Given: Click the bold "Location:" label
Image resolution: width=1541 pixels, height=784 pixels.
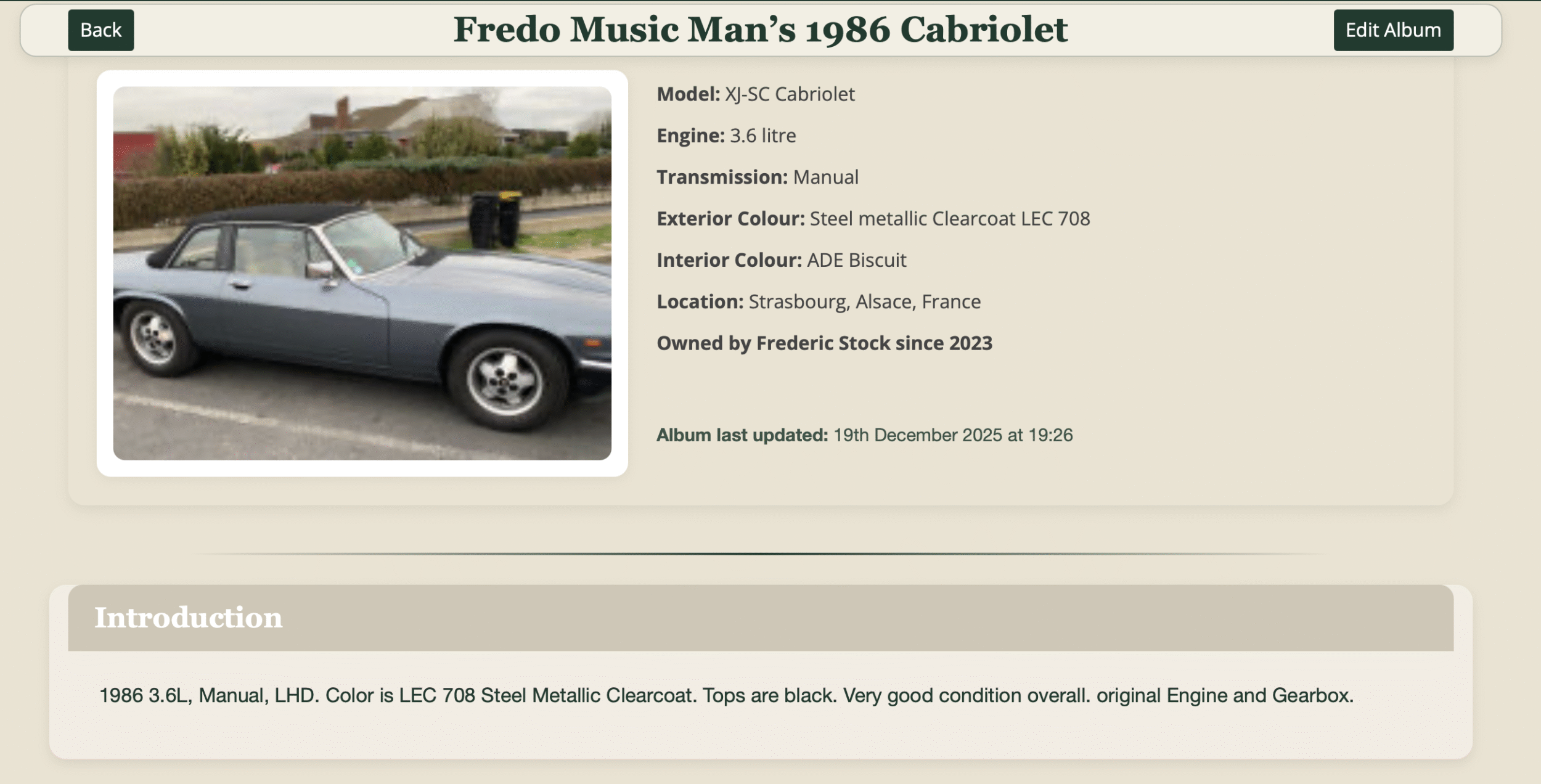Looking at the screenshot, I should point(700,302).
